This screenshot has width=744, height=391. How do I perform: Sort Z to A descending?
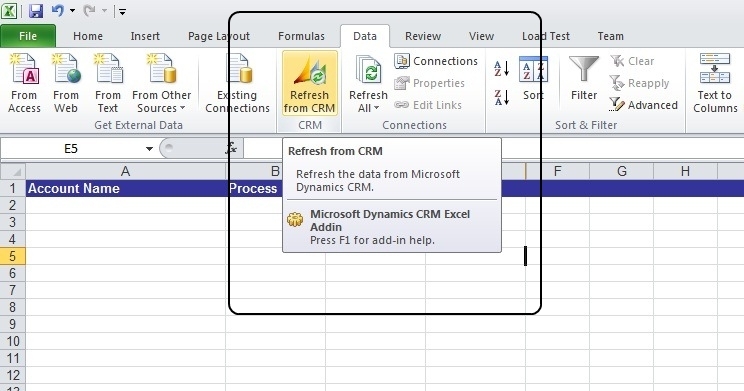[502, 97]
